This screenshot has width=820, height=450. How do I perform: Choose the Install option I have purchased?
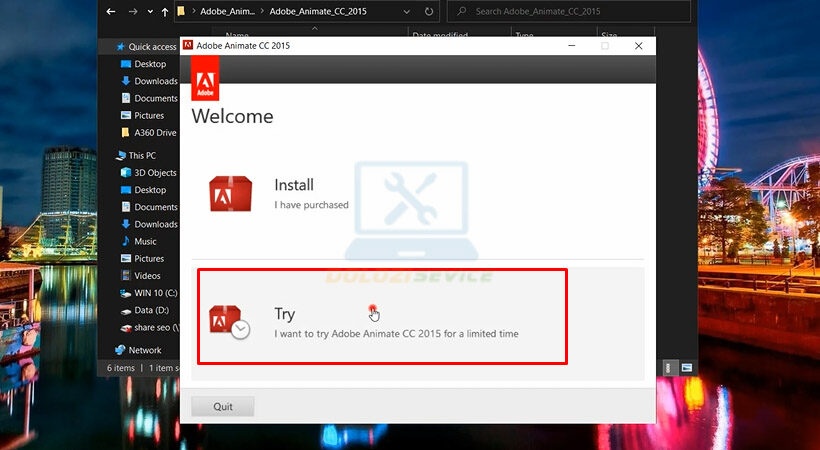point(417,195)
